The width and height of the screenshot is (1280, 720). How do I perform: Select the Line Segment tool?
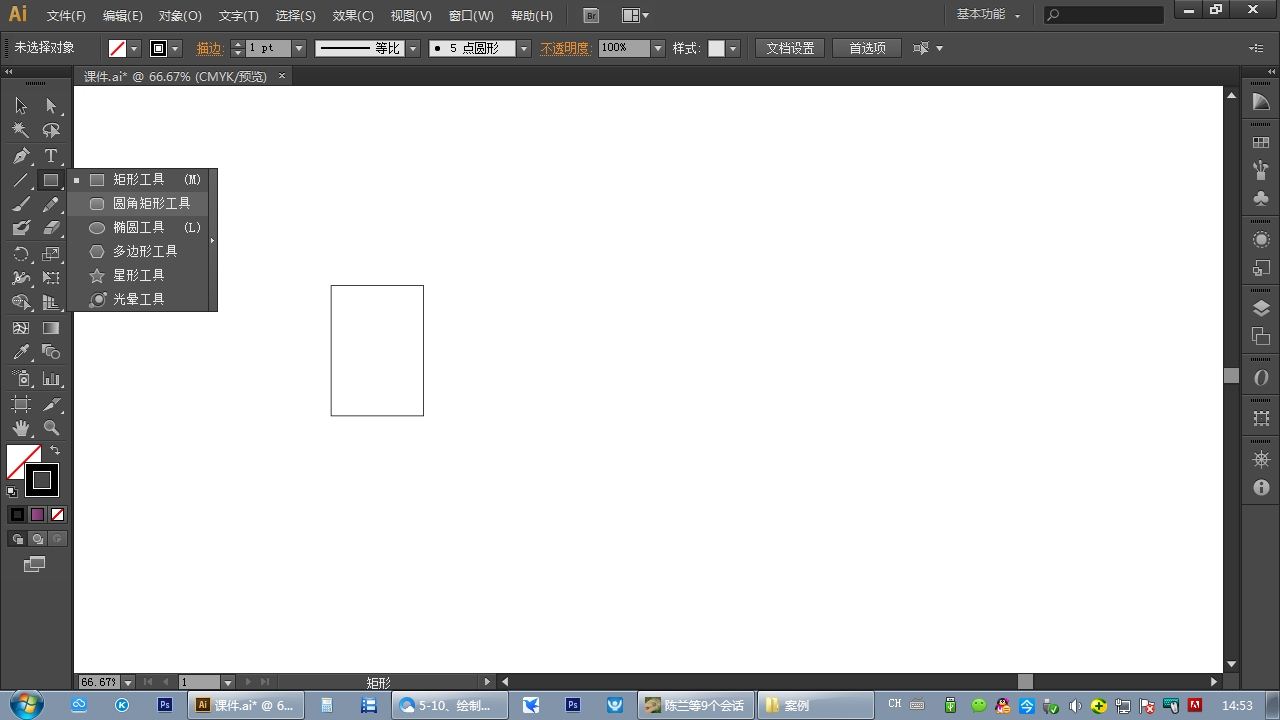[x=21, y=181]
